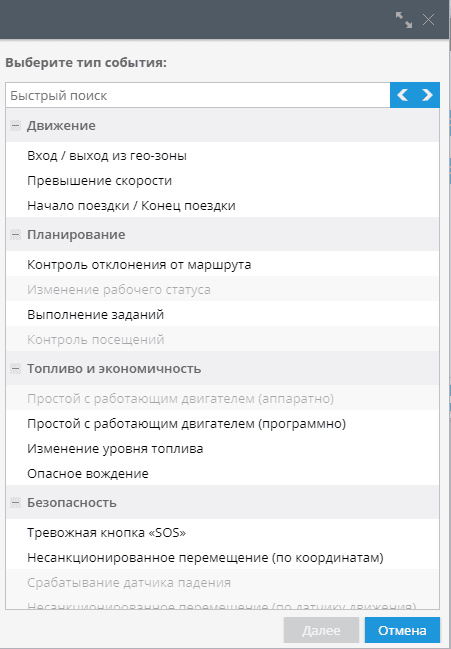Close the event type dialog

tap(428, 19)
